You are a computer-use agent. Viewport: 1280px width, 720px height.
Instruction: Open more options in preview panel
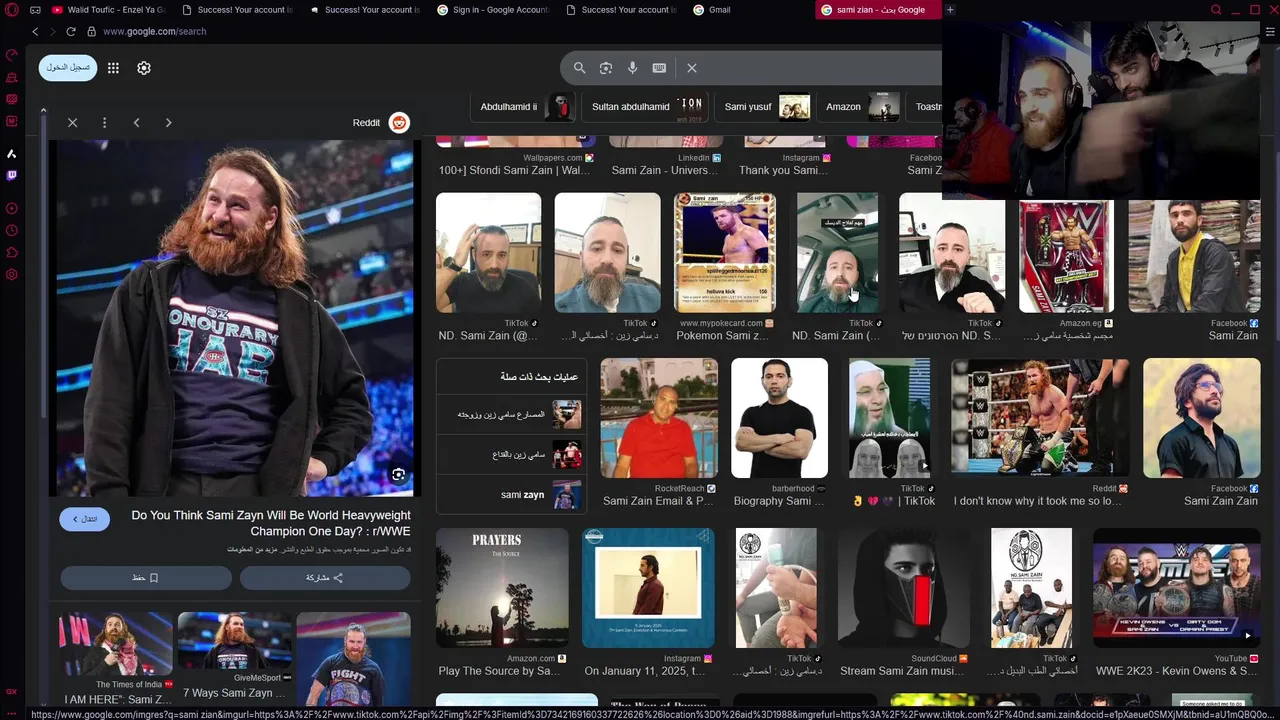[104, 122]
